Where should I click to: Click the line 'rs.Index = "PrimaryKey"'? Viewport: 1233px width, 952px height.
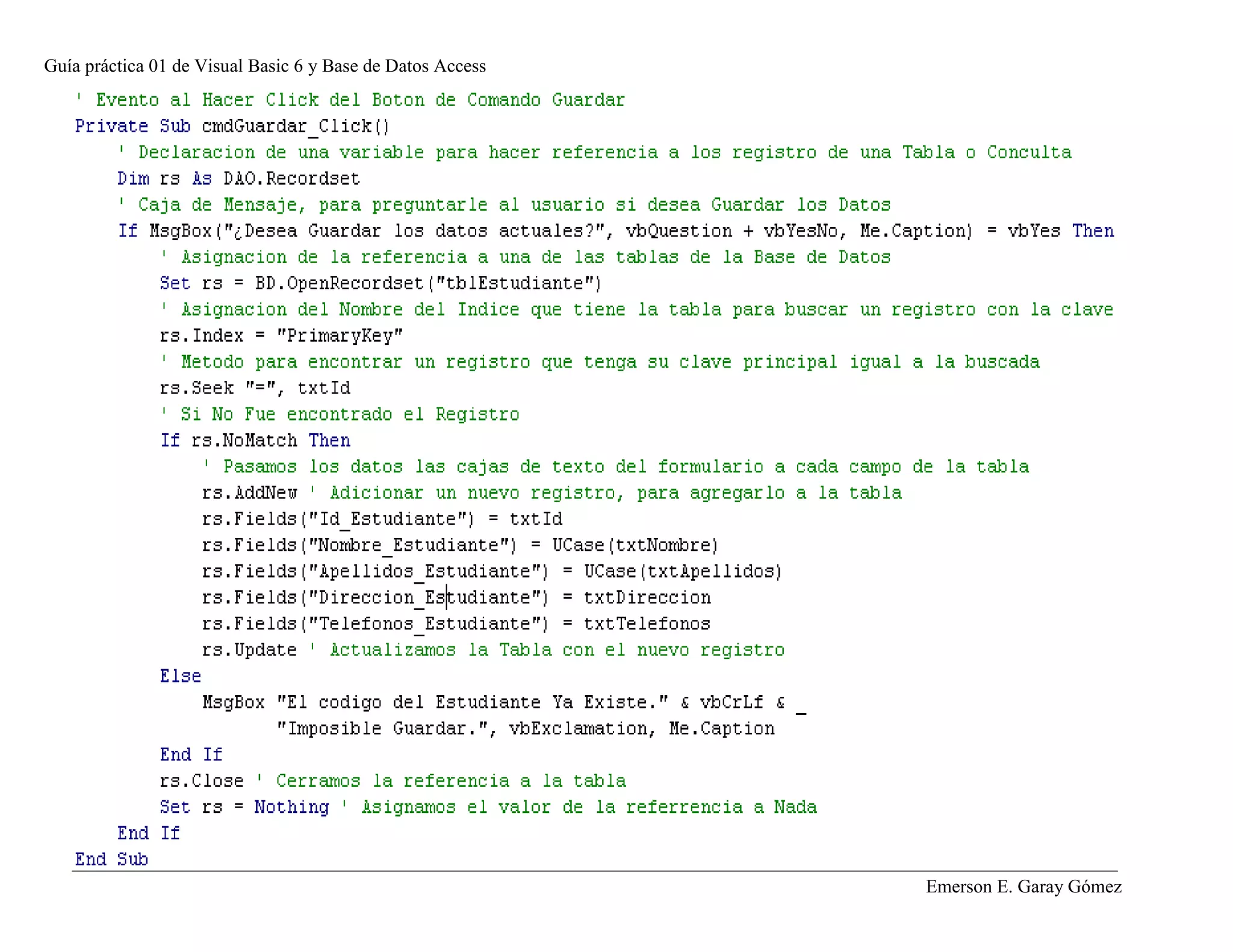pos(281,336)
